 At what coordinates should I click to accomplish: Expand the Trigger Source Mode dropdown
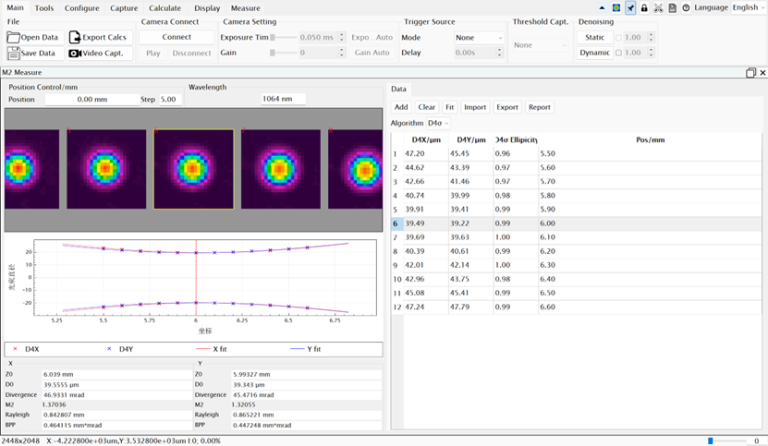(478, 37)
